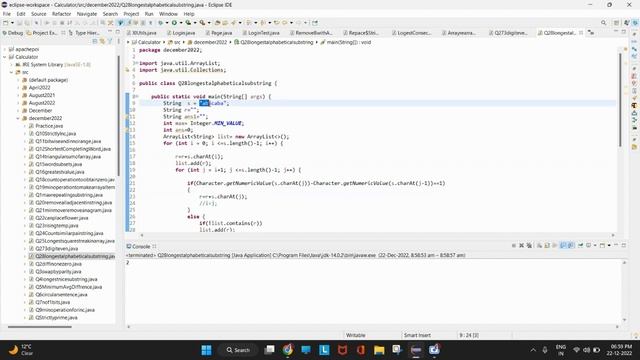
Task: Collapse the december2022 package
Action: 18,118
